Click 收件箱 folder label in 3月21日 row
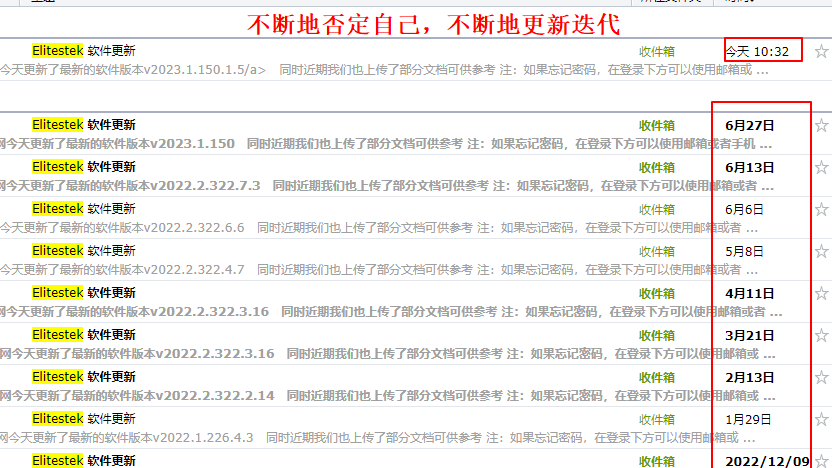Screen dimensions: 832x468 point(657,335)
